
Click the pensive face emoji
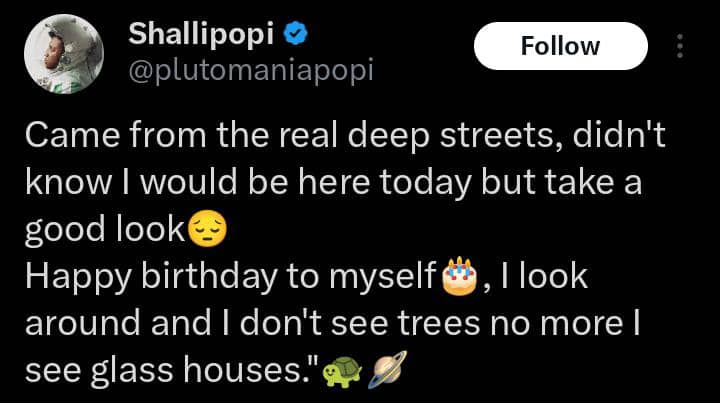(x=207, y=231)
